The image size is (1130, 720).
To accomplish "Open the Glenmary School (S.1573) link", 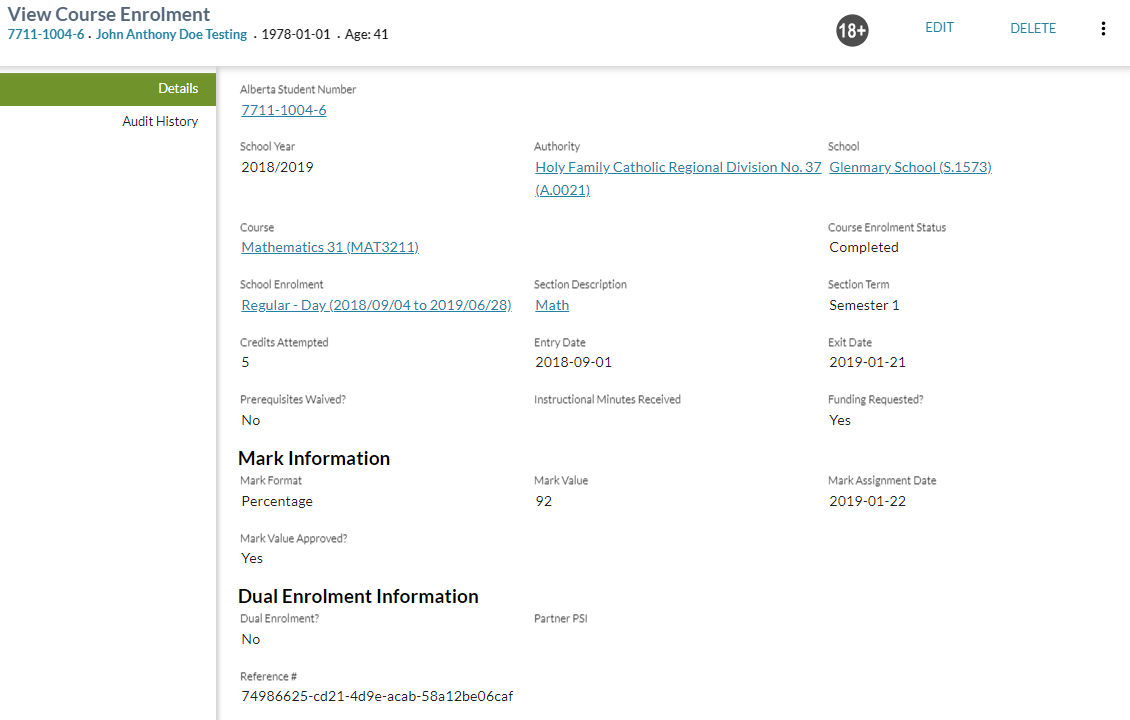I will tap(910, 167).
